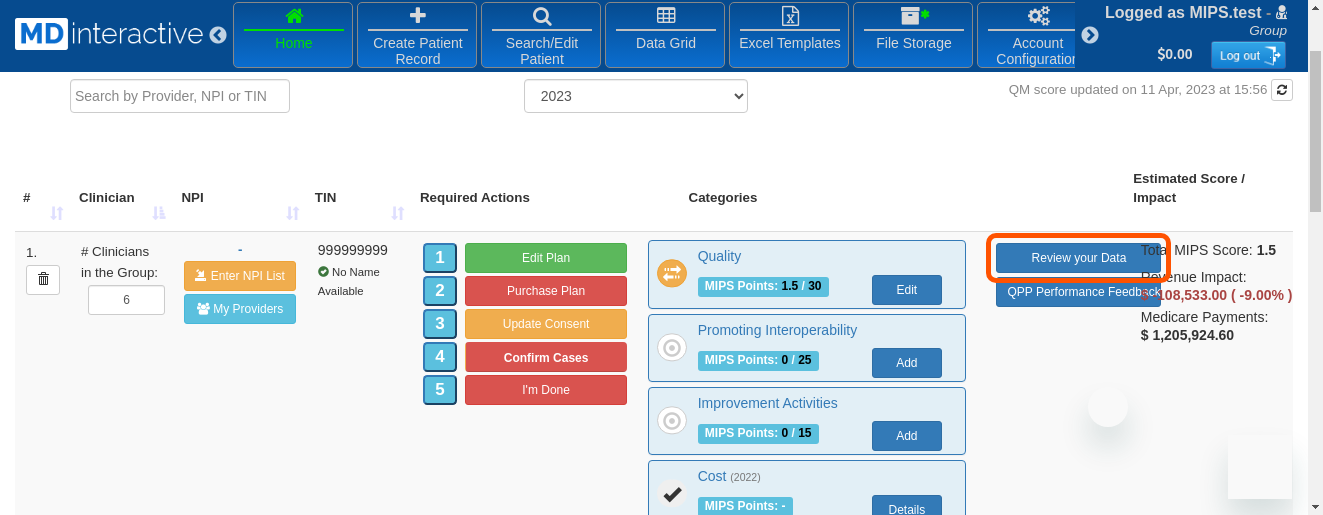This screenshot has width=1323, height=515.
Task: Click the provider search input field
Action: point(180,96)
